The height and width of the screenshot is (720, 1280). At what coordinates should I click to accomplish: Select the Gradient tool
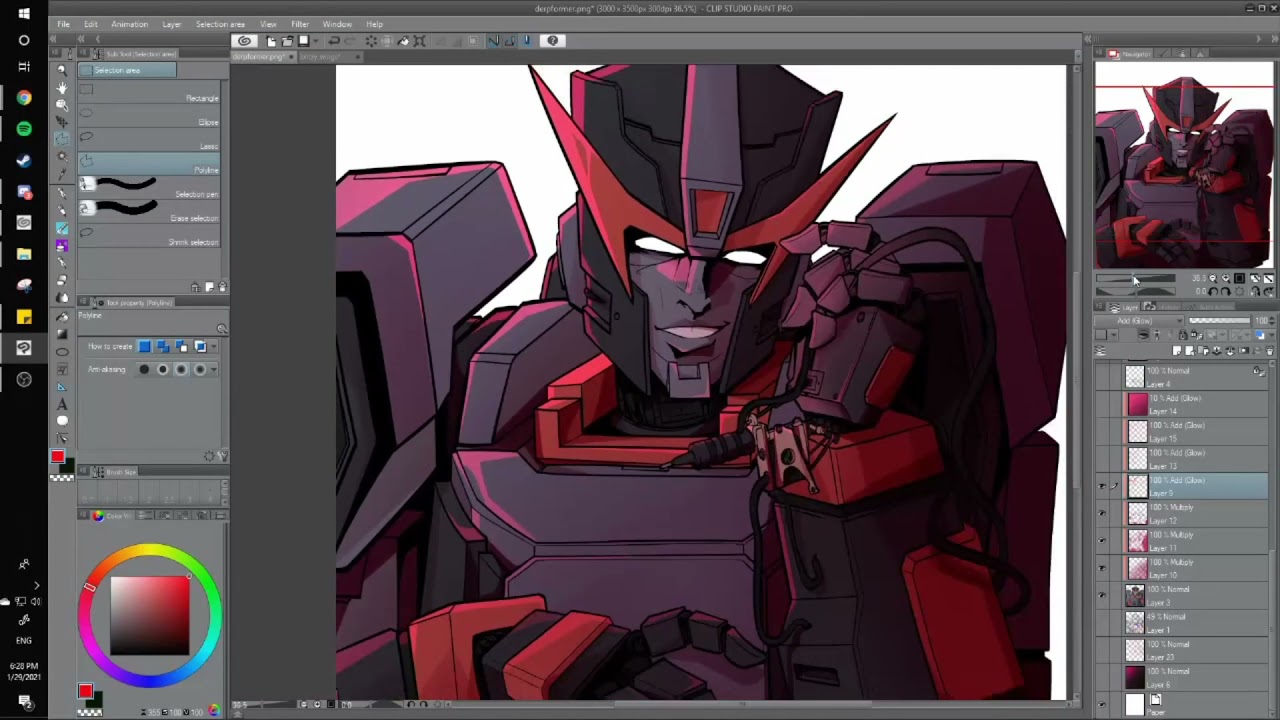tap(62, 333)
